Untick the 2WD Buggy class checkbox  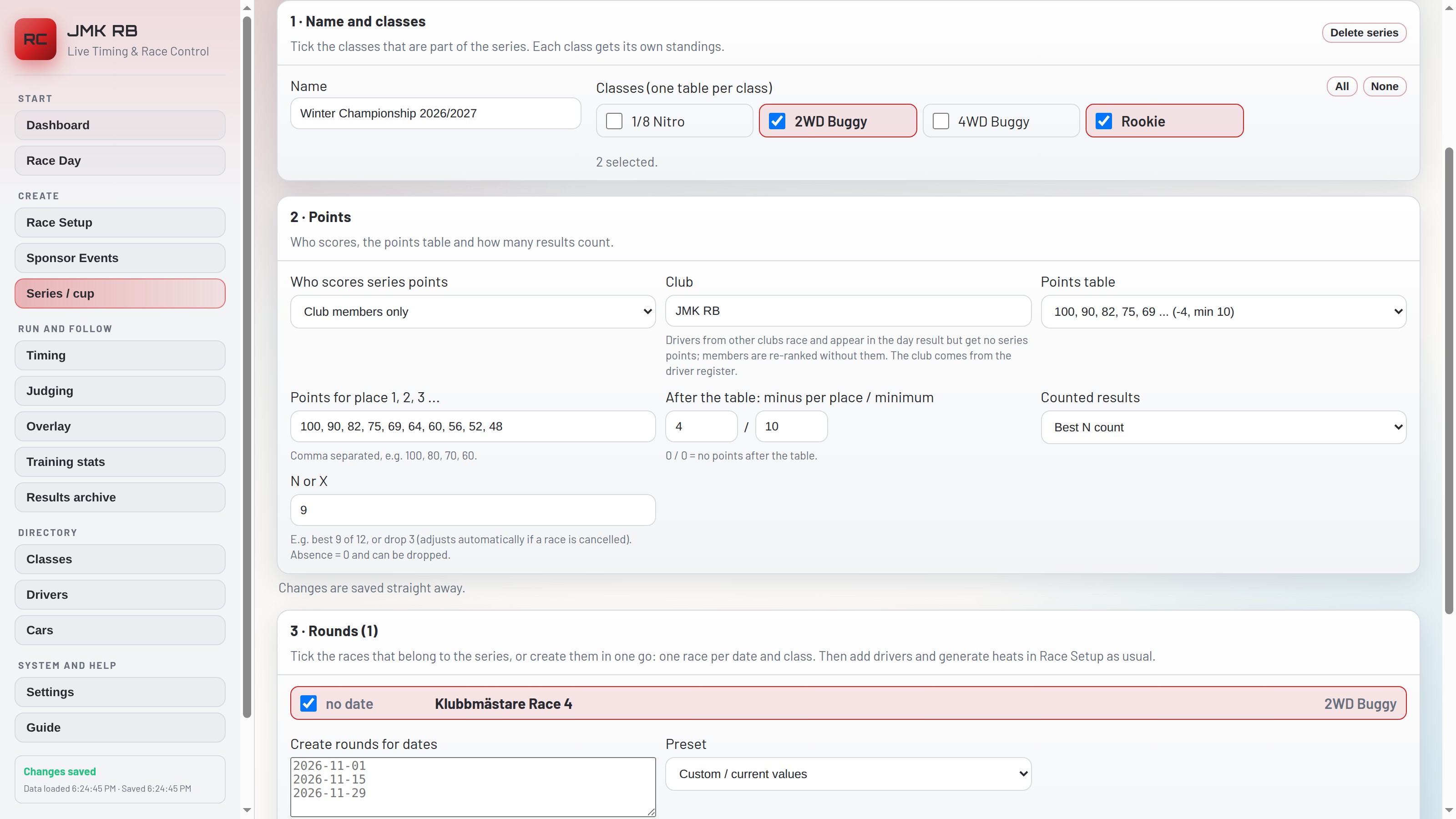777,121
